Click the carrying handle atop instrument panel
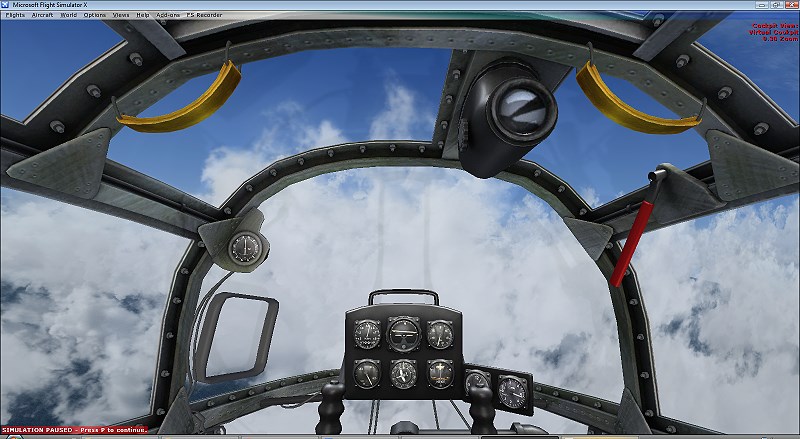 pyautogui.click(x=404, y=297)
